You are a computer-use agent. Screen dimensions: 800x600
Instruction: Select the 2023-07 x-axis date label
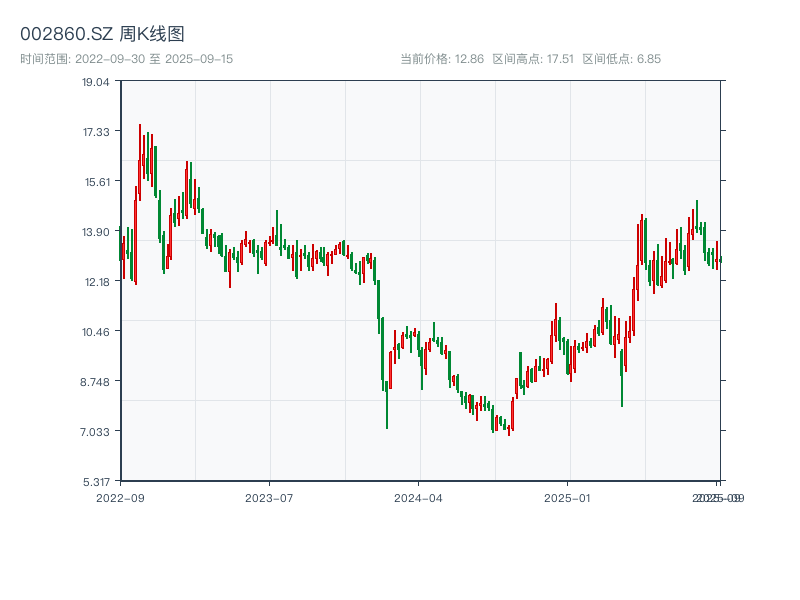[269, 497]
